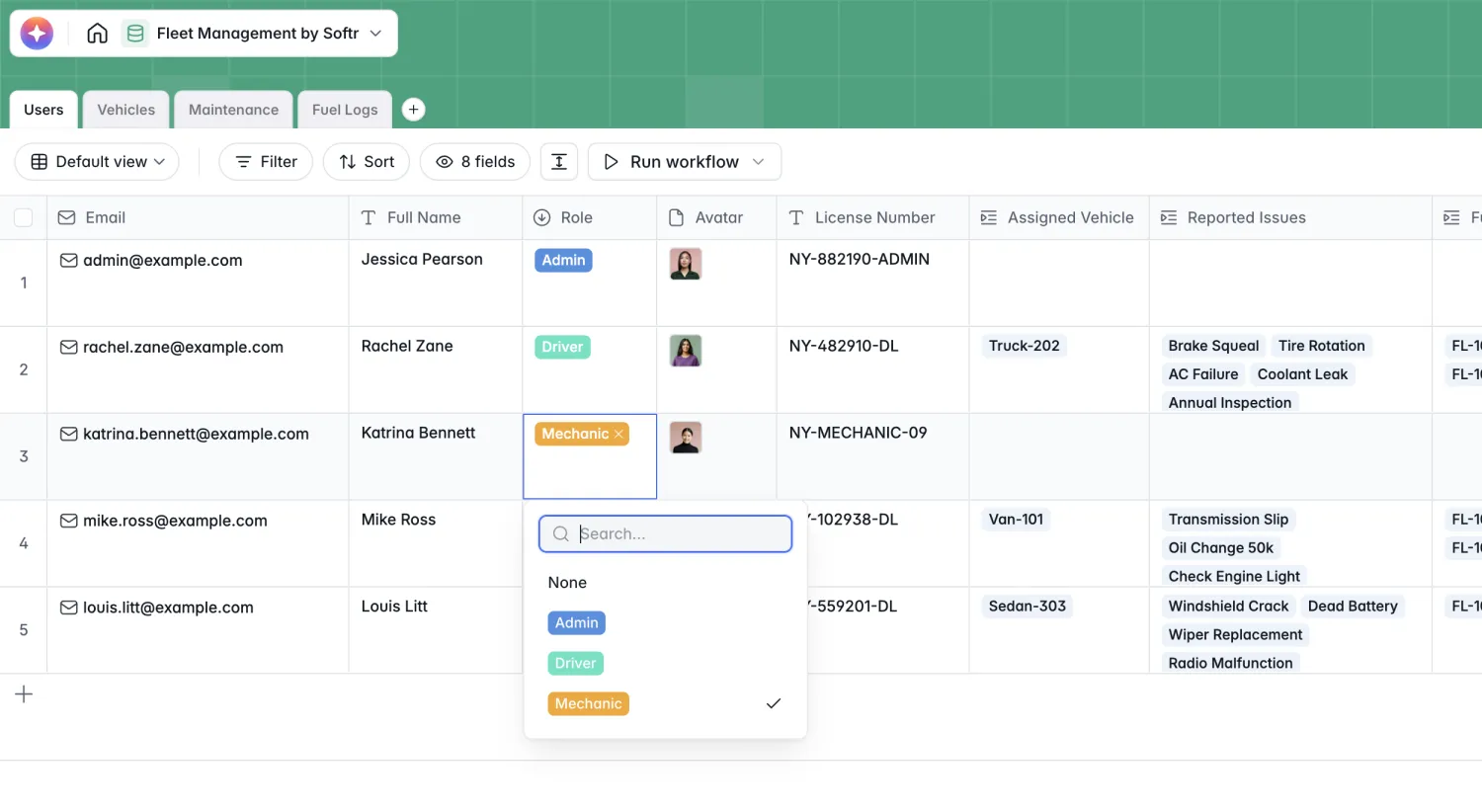The width and height of the screenshot is (1482, 812).
Task: Open the Brake Squeal issue tag
Action: [1213, 346]
